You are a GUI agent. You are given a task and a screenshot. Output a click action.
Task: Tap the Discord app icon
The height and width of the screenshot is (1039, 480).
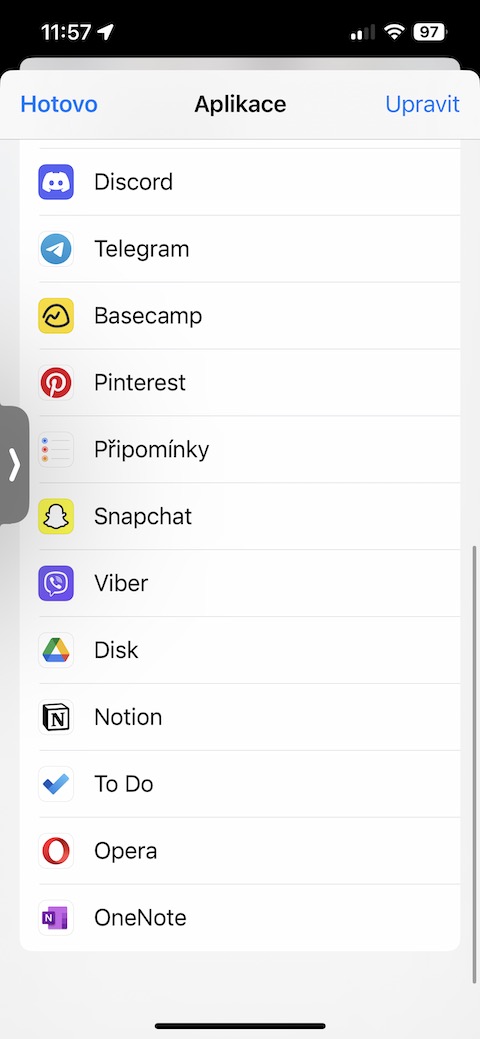[x=56, y=182]
